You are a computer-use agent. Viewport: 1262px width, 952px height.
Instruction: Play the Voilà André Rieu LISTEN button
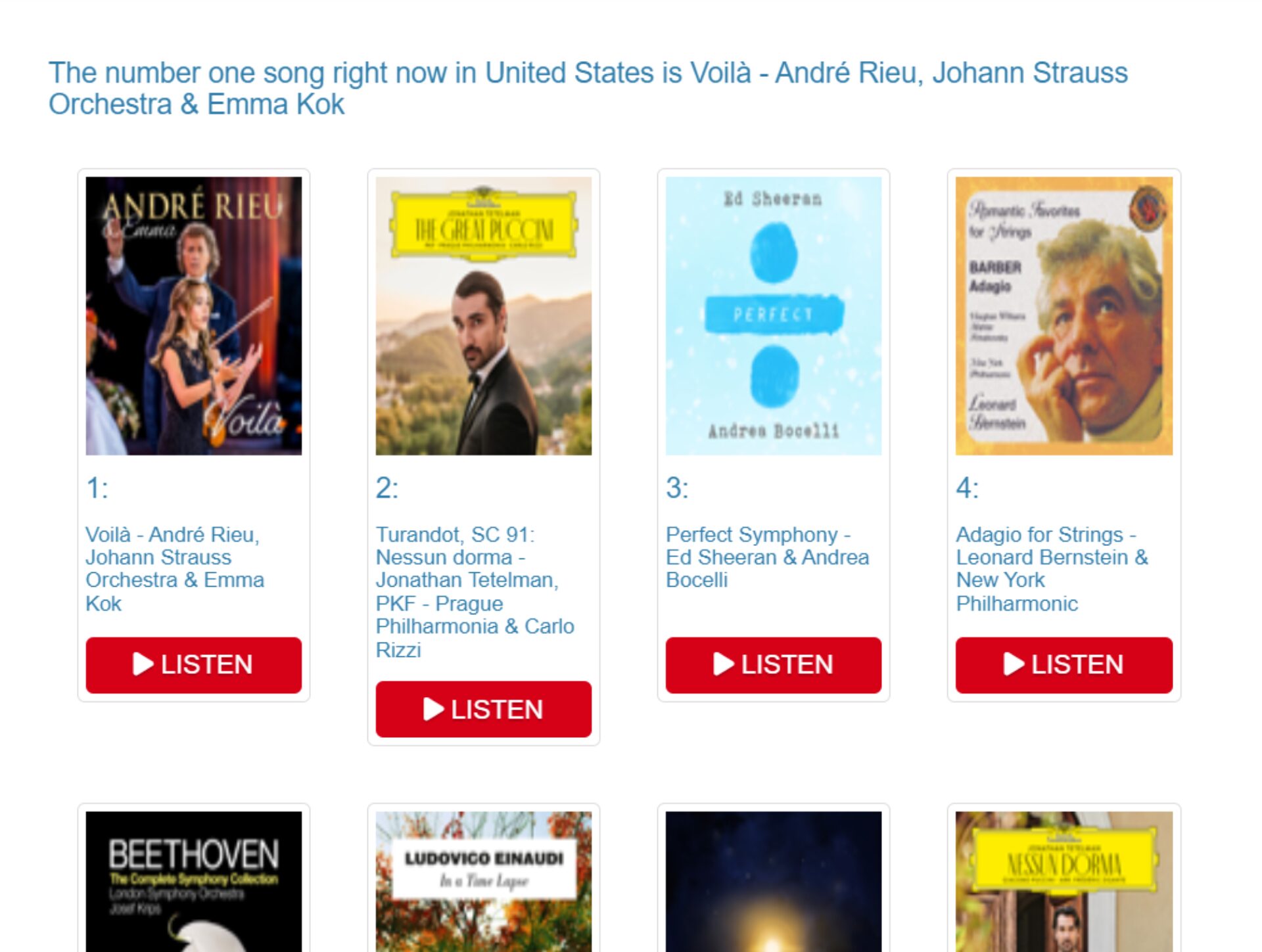(x=193, y=664)
